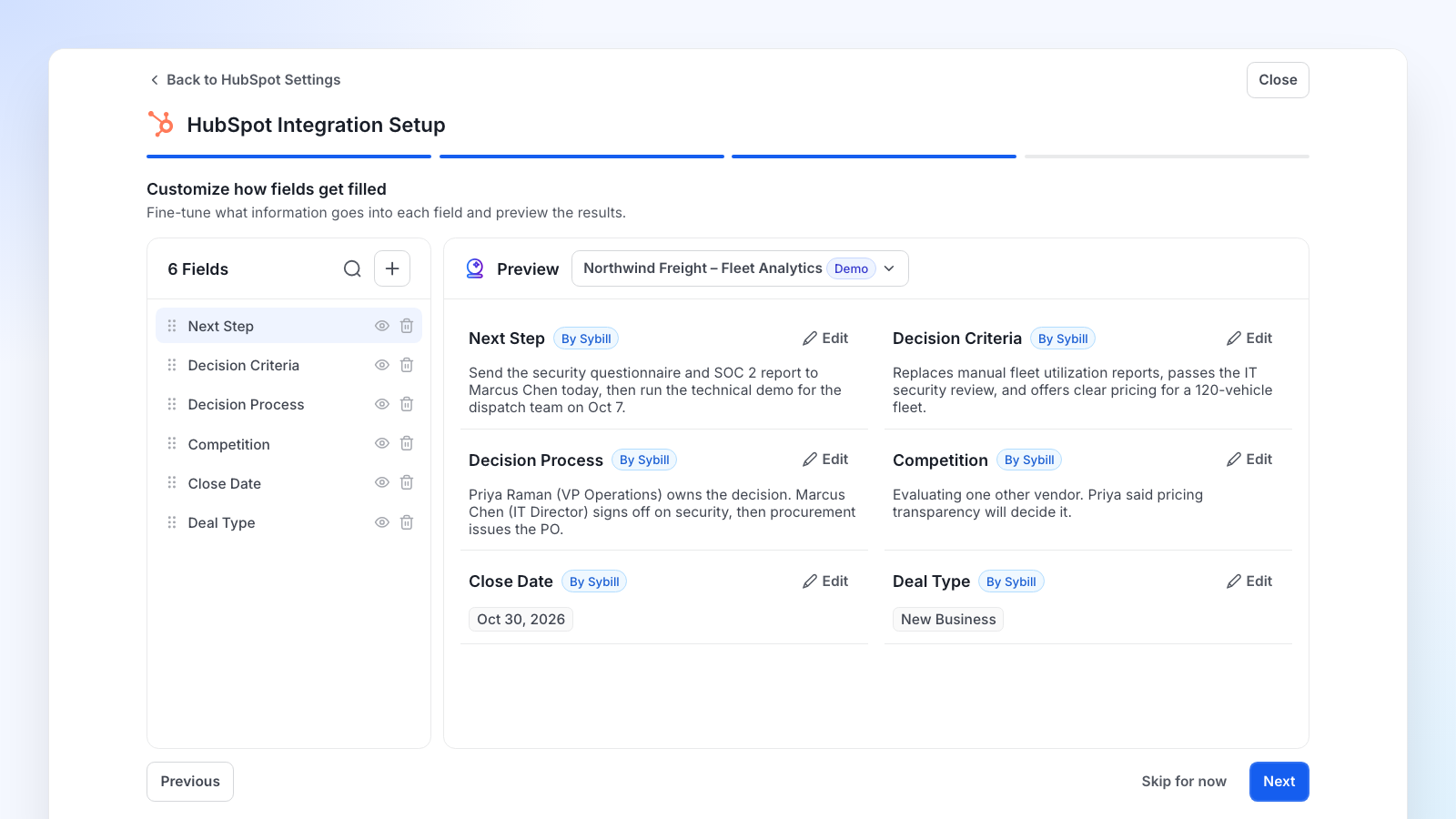Delete the Deal Type field
This screenshot has width=1456, height=819.
point(407,522)
